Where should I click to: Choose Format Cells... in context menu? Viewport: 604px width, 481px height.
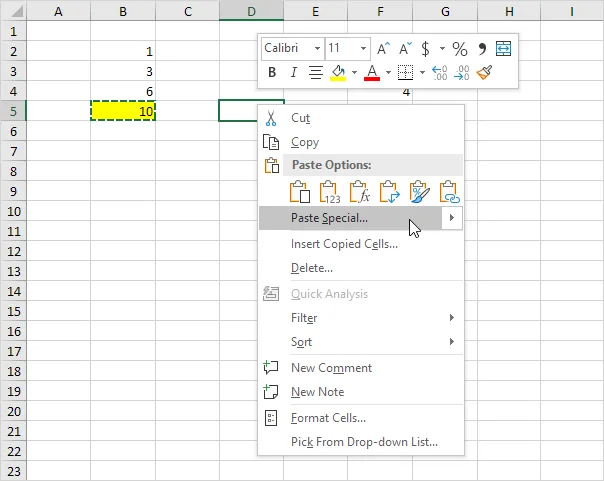[x=328, y=418]
